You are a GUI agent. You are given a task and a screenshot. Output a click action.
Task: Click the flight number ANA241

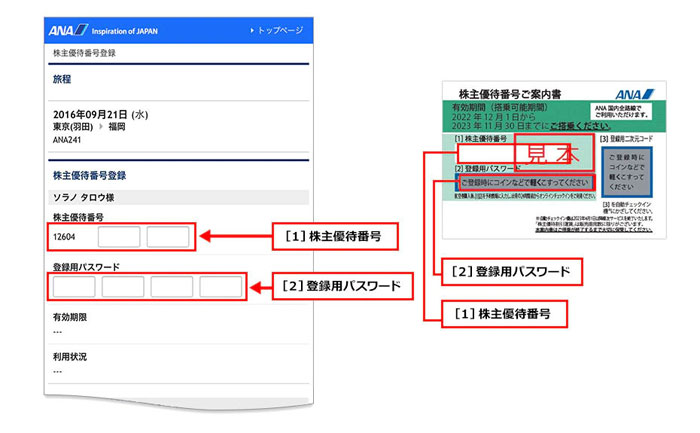click(67, 141)
